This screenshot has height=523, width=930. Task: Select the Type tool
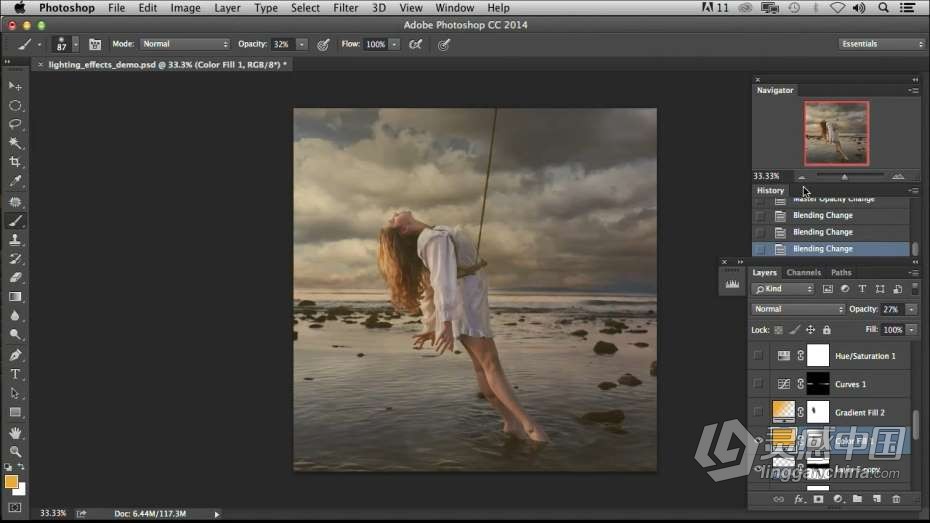15,375
